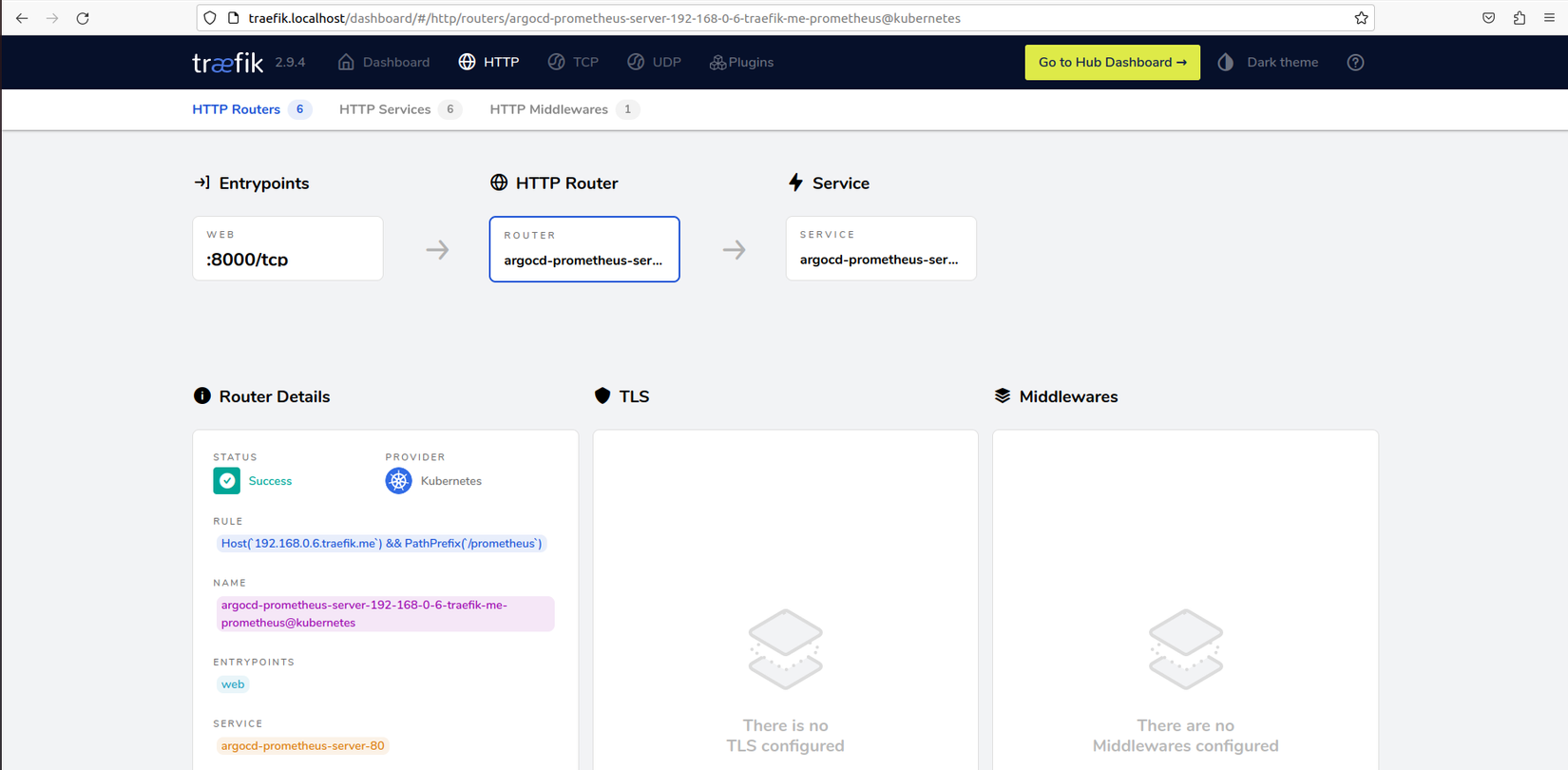Click the TCP icon in navbar
The height and width of the screenshot is (770, 1568).
point(556,62)
